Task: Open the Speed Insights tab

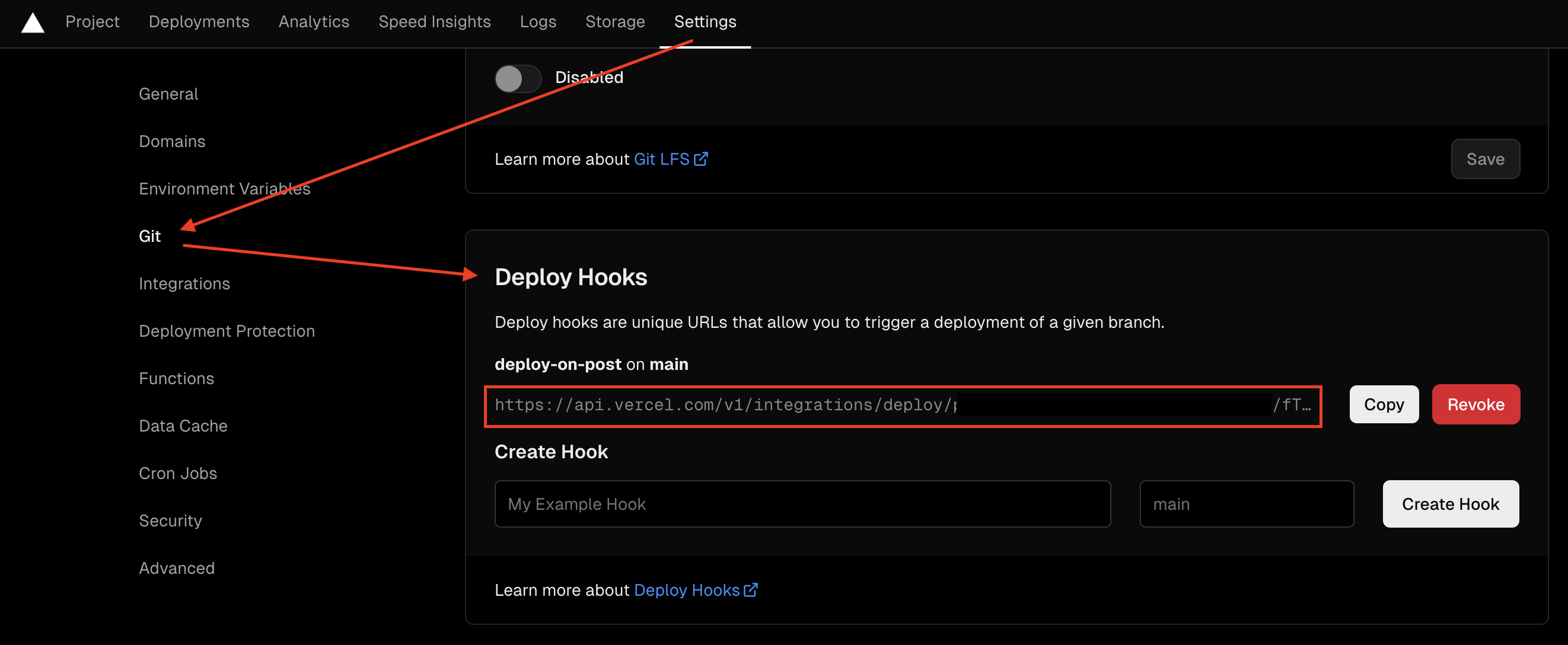Action: click(x=434, y=22)
